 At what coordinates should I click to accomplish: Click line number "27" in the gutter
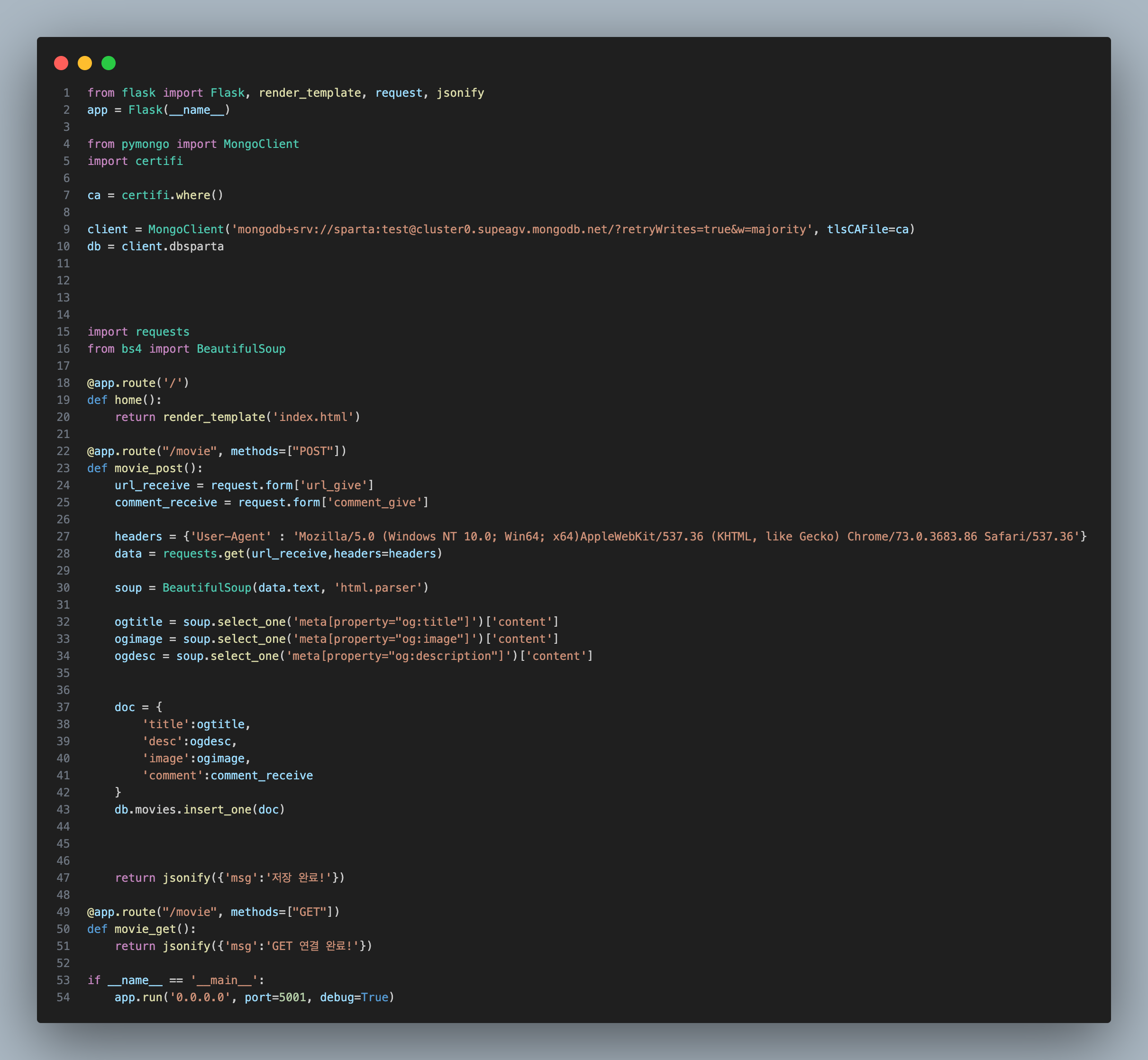pyautogui.click(x=63, y=537)
